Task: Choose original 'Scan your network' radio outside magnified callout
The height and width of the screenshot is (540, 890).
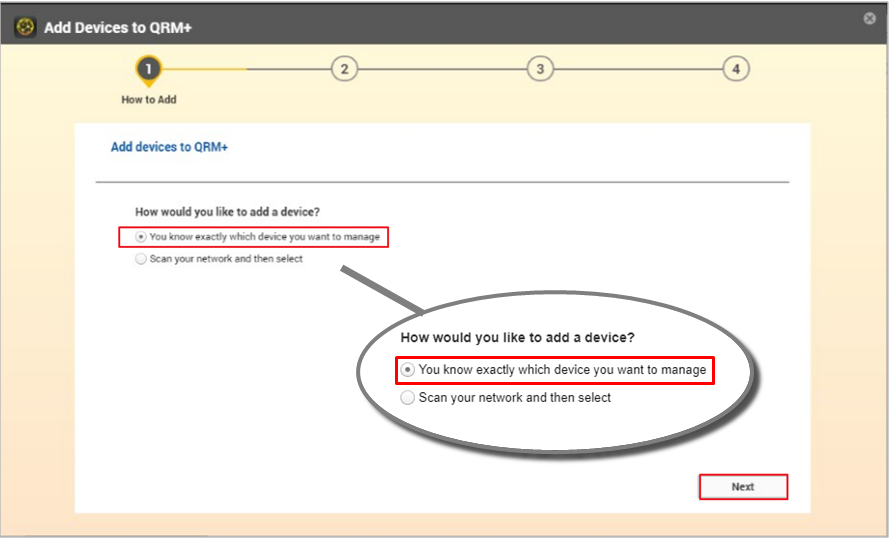Action: click(141, 259)
